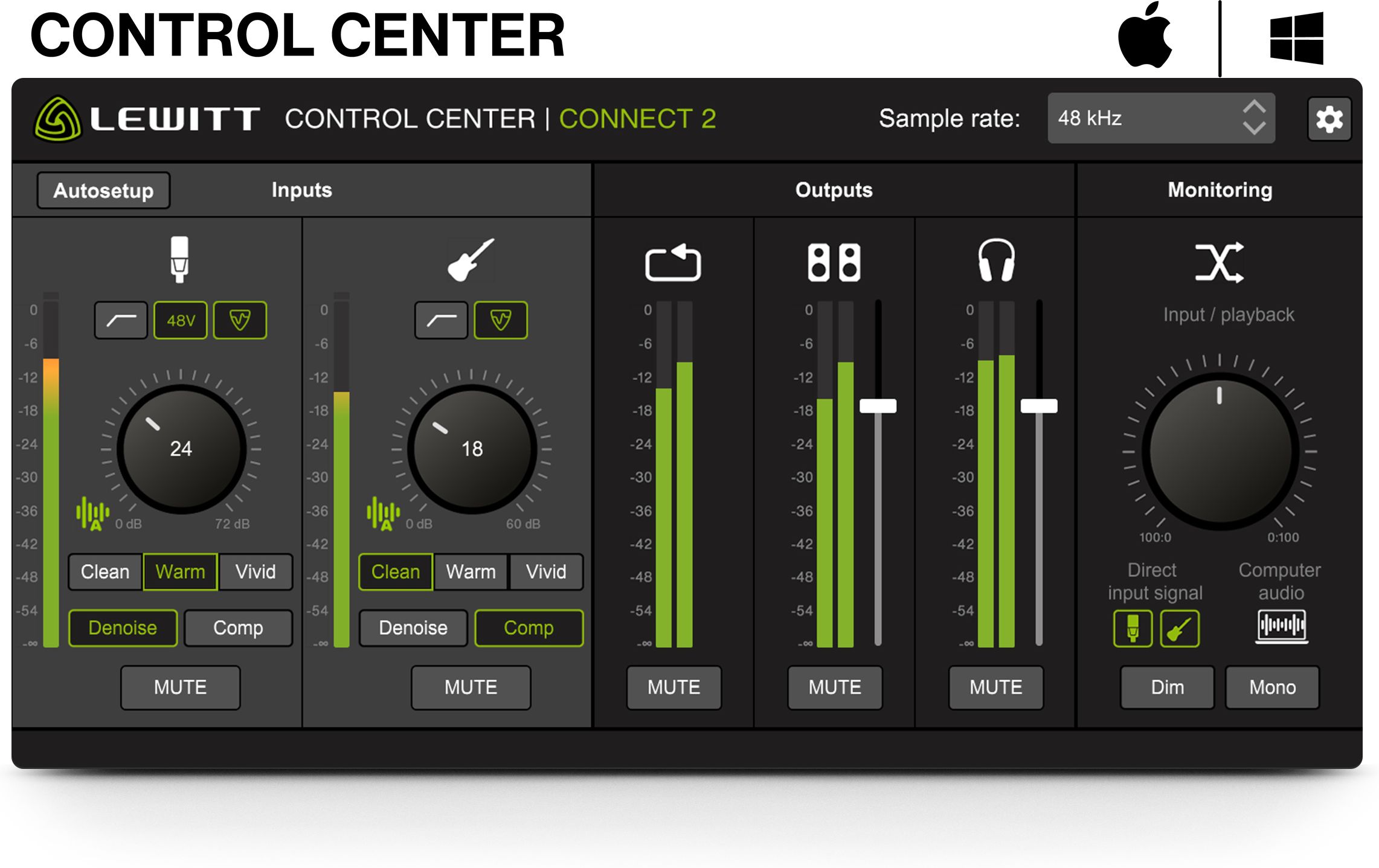
Task: Select Warm preamp mode on guitar channel
Action: pyautogui.click(x=471, y=572)
